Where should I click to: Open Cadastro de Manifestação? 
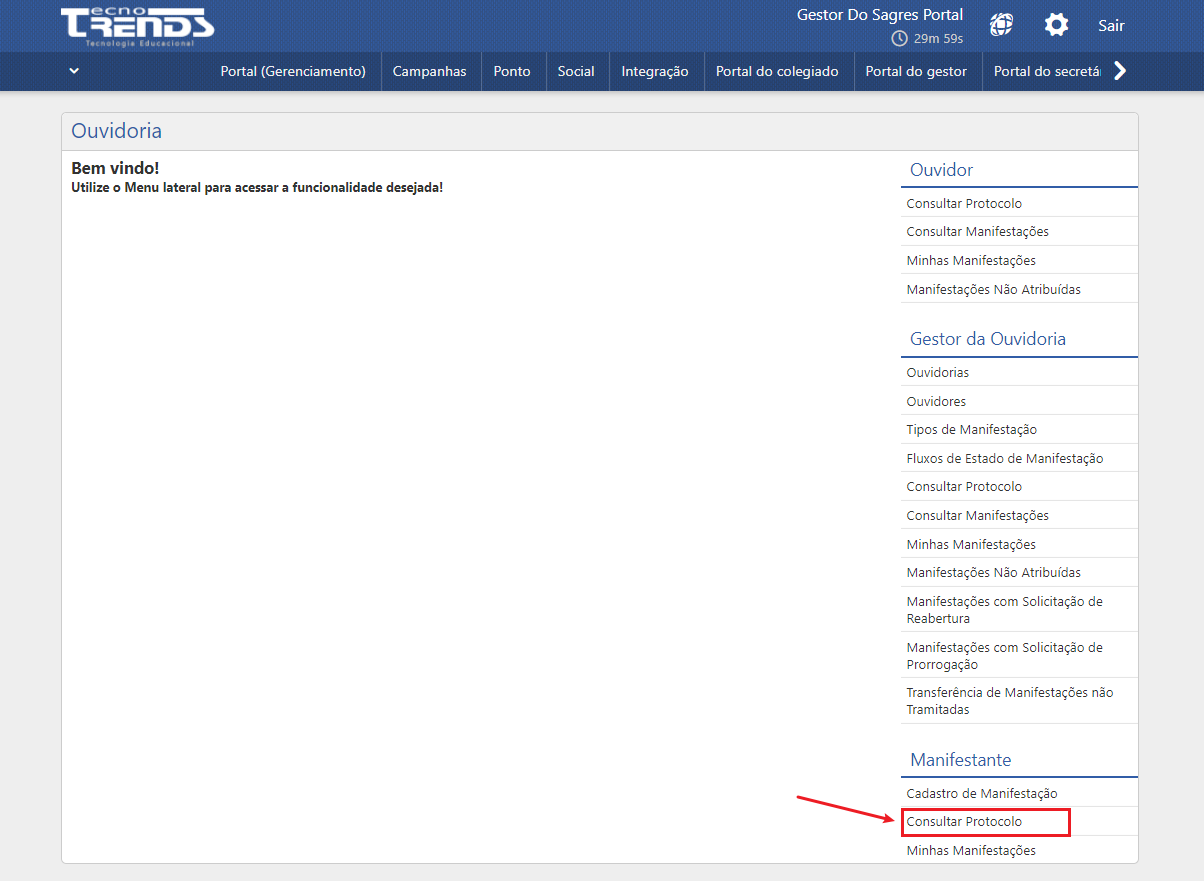tap(981, 793)
